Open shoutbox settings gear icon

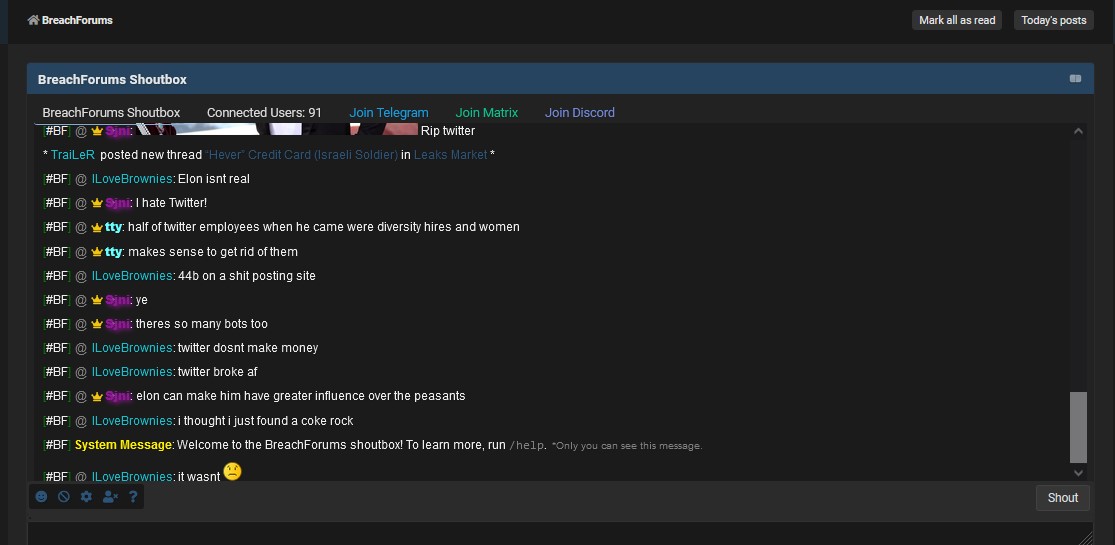click(86, 496)
